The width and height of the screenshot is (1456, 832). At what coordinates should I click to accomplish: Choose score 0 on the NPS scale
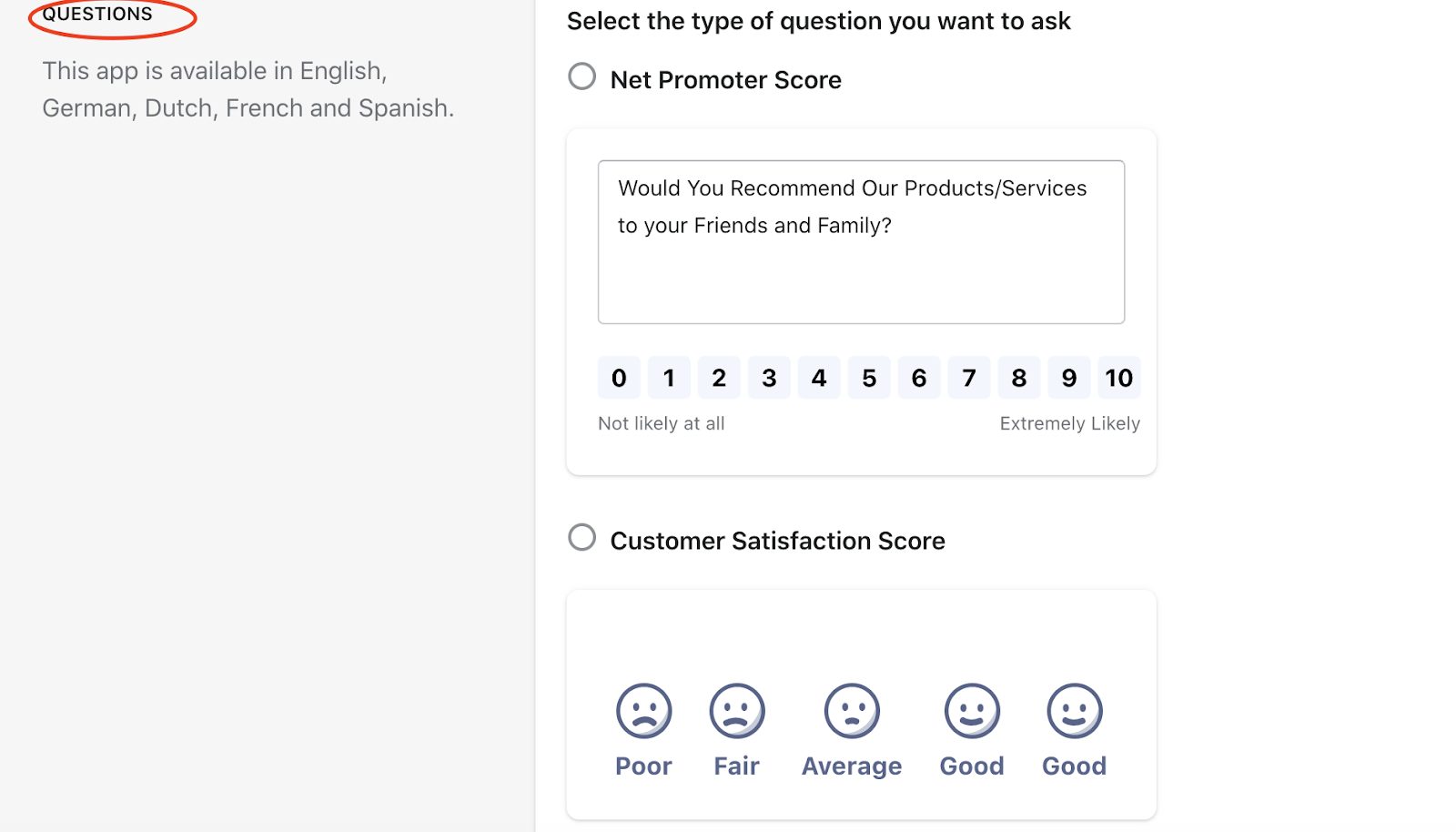pos(619,378)
